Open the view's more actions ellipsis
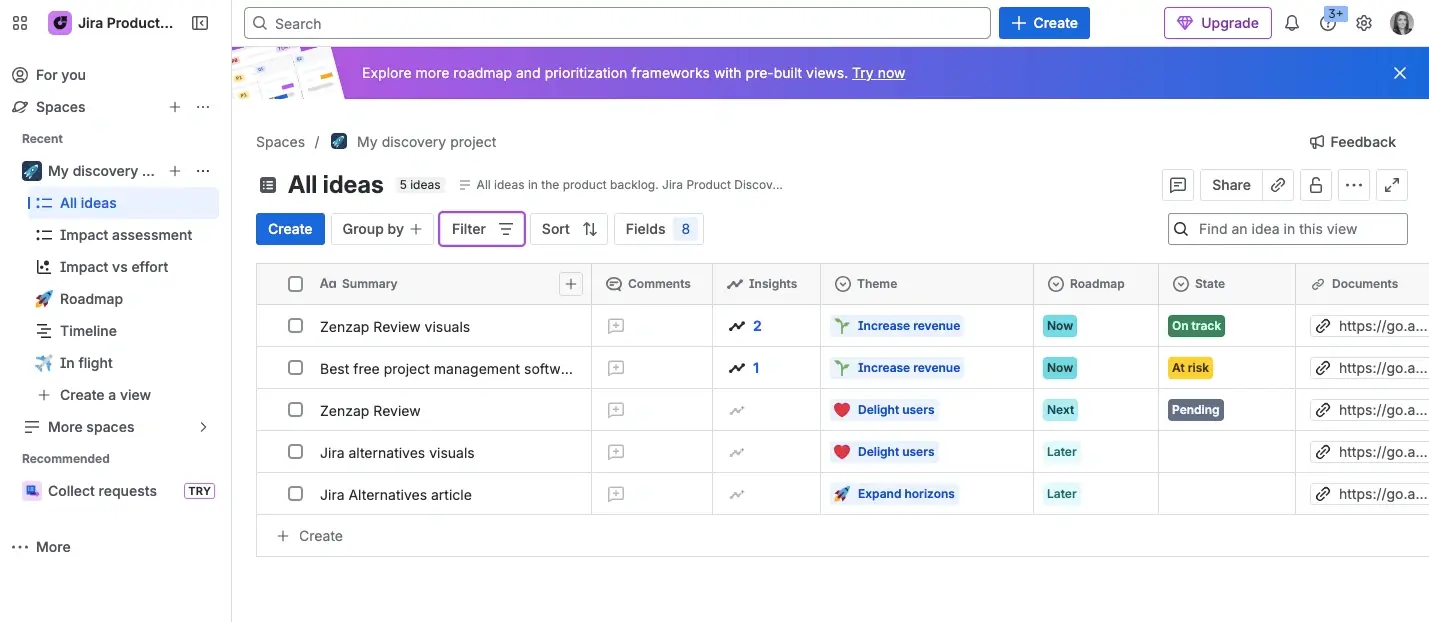Viewport: 1429px width, 622px height. (1354, 185)
